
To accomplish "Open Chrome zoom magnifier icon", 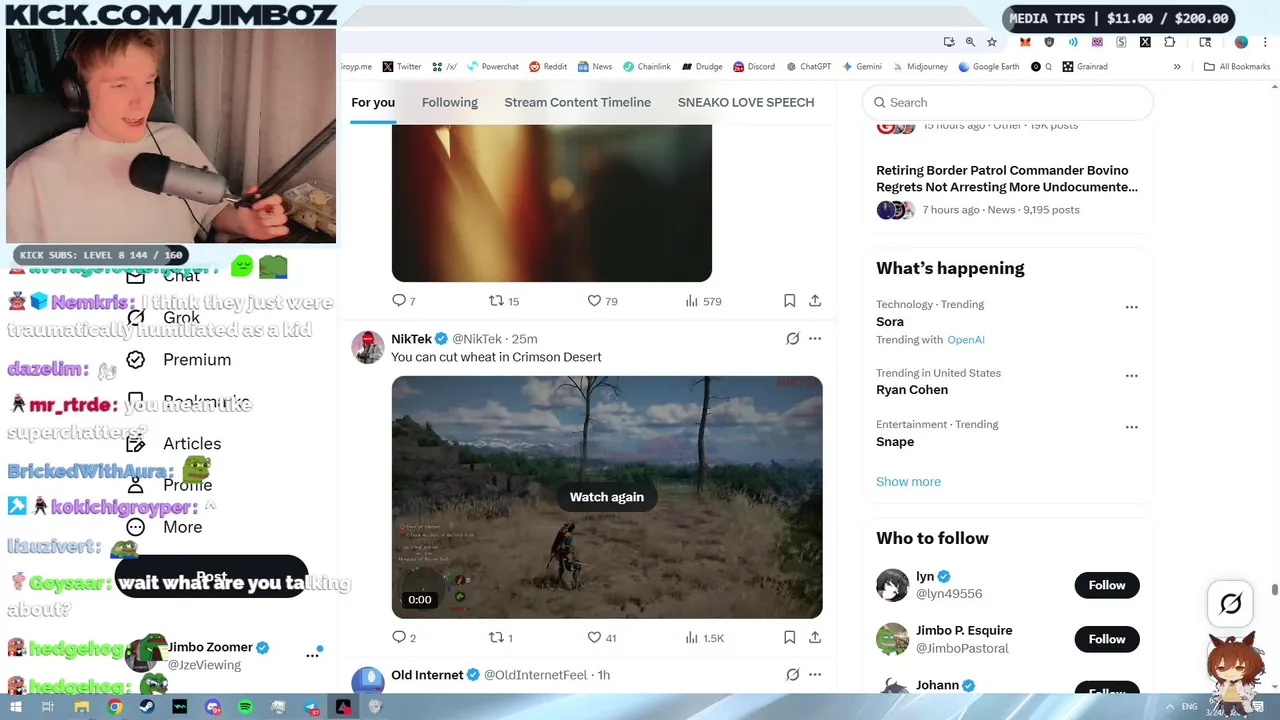I will coord(970,42).
